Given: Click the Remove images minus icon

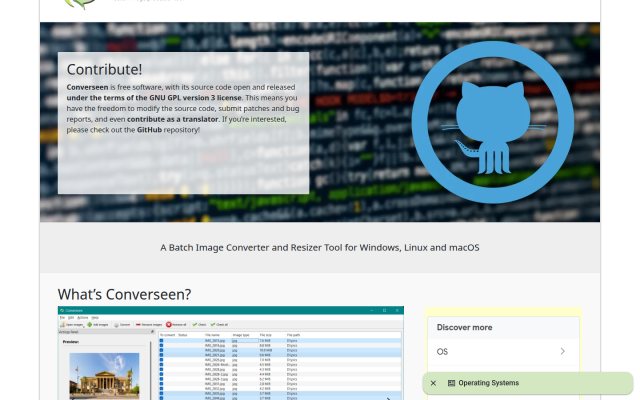Looking at the screenshot, I should point(138,325).
